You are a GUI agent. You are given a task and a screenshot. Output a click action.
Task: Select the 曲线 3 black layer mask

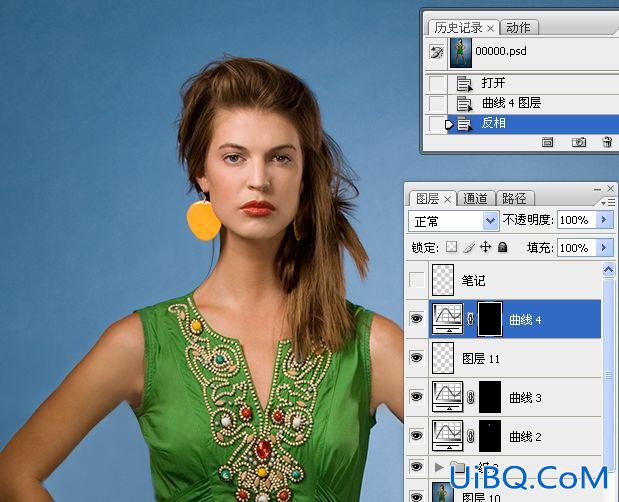[490, 397]
